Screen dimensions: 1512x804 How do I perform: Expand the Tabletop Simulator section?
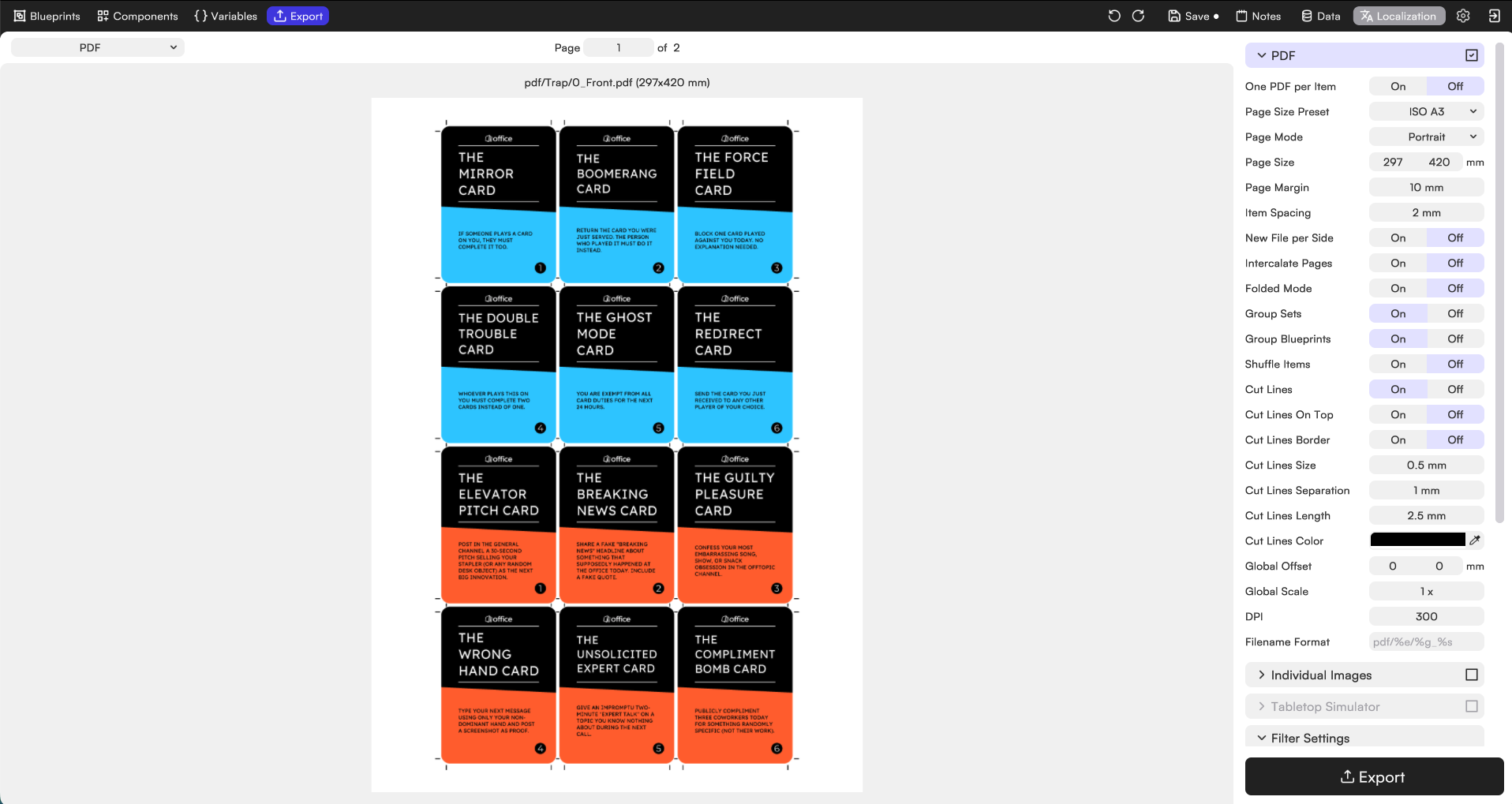[1262, 706]
